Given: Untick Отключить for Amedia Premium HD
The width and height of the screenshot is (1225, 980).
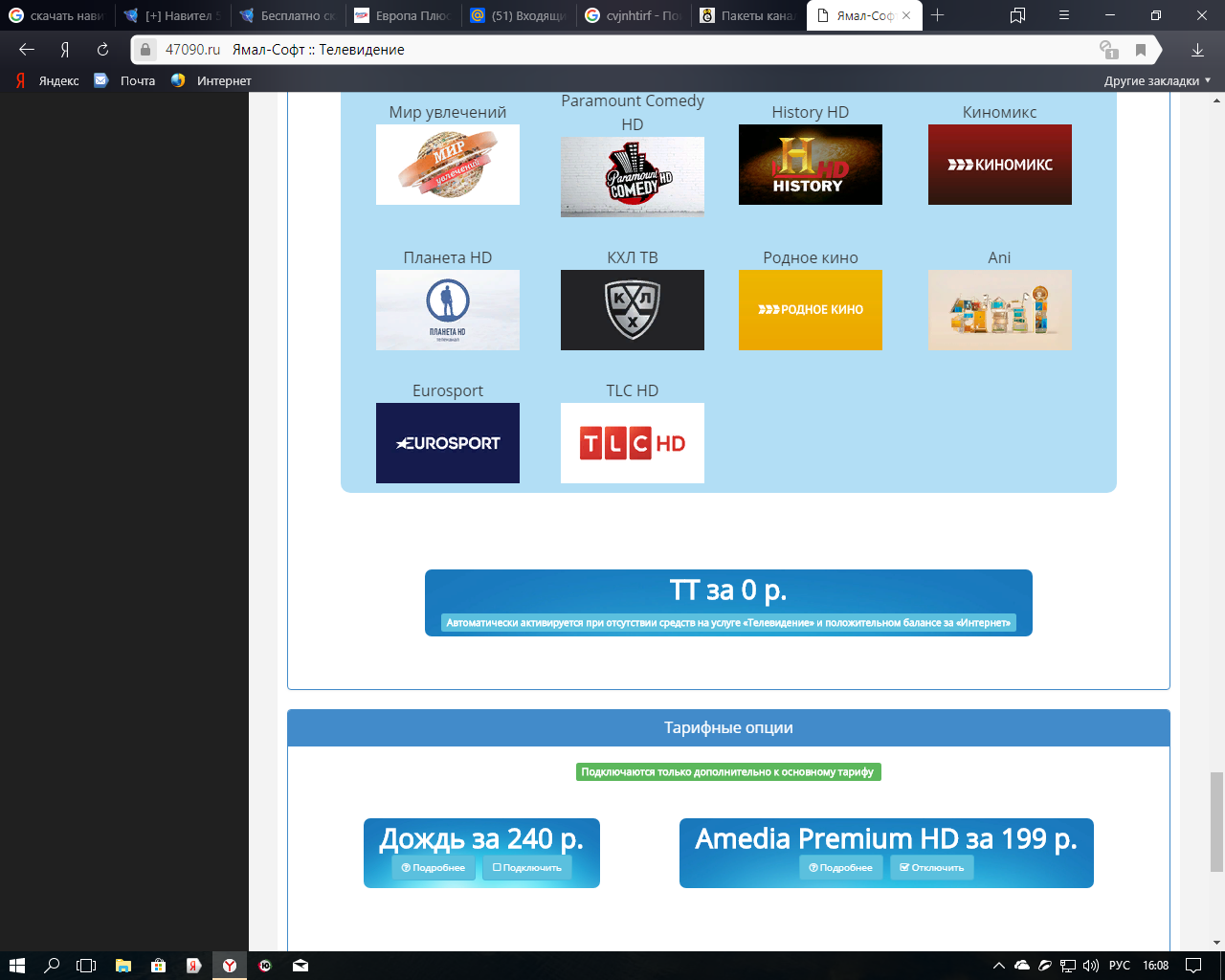Looking at the screenshot, I should pyautogui.click(x=932, y=868).
